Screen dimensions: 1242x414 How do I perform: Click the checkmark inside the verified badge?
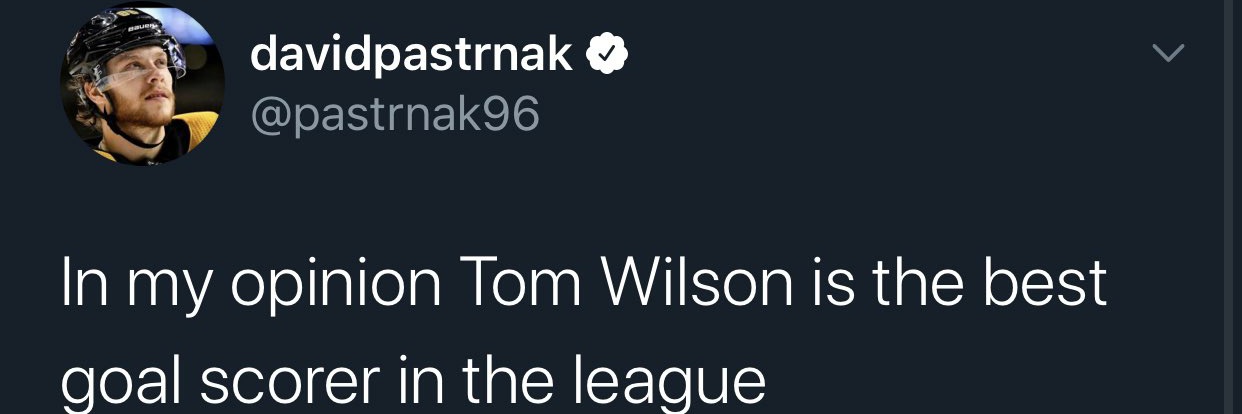point(606,55)
